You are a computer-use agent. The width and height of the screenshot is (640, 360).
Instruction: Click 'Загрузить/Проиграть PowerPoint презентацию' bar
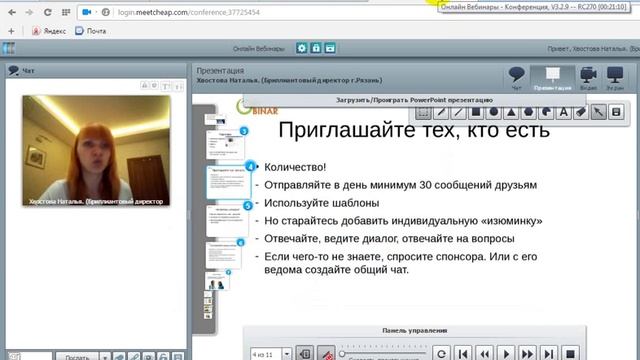point(414,100)
